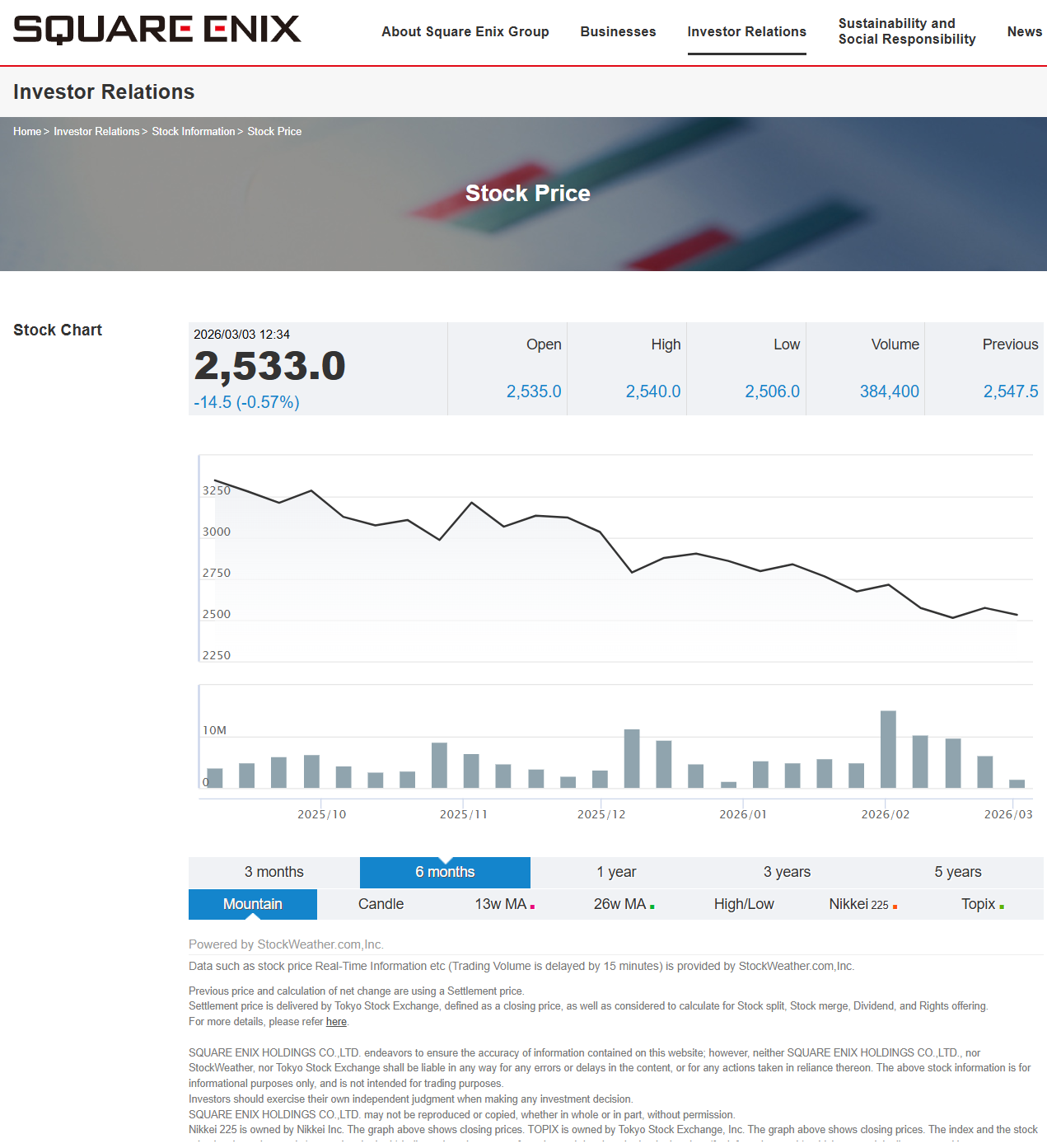The width and height of the screenshot is (1047, 1148).
Task: Open the News menu
Action: [x=1025, y=31]
